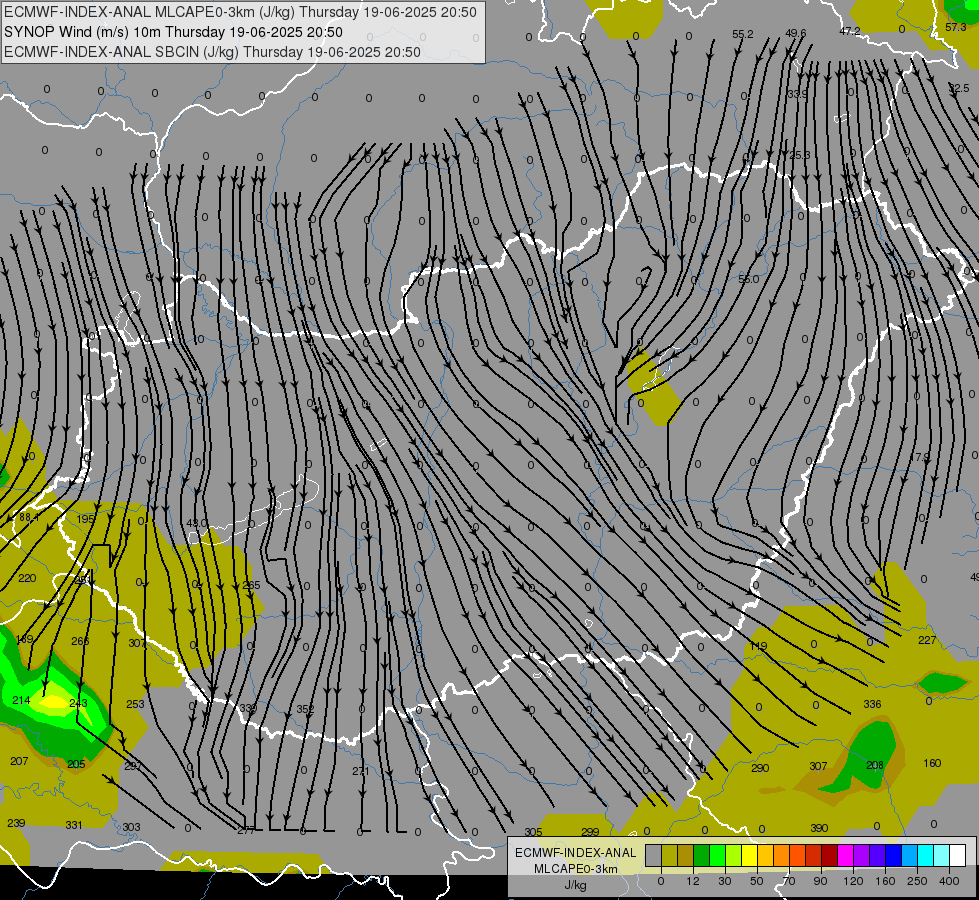Click the legend tick label 250
This screenshot has width=979, height=900.
click(917, 881)
